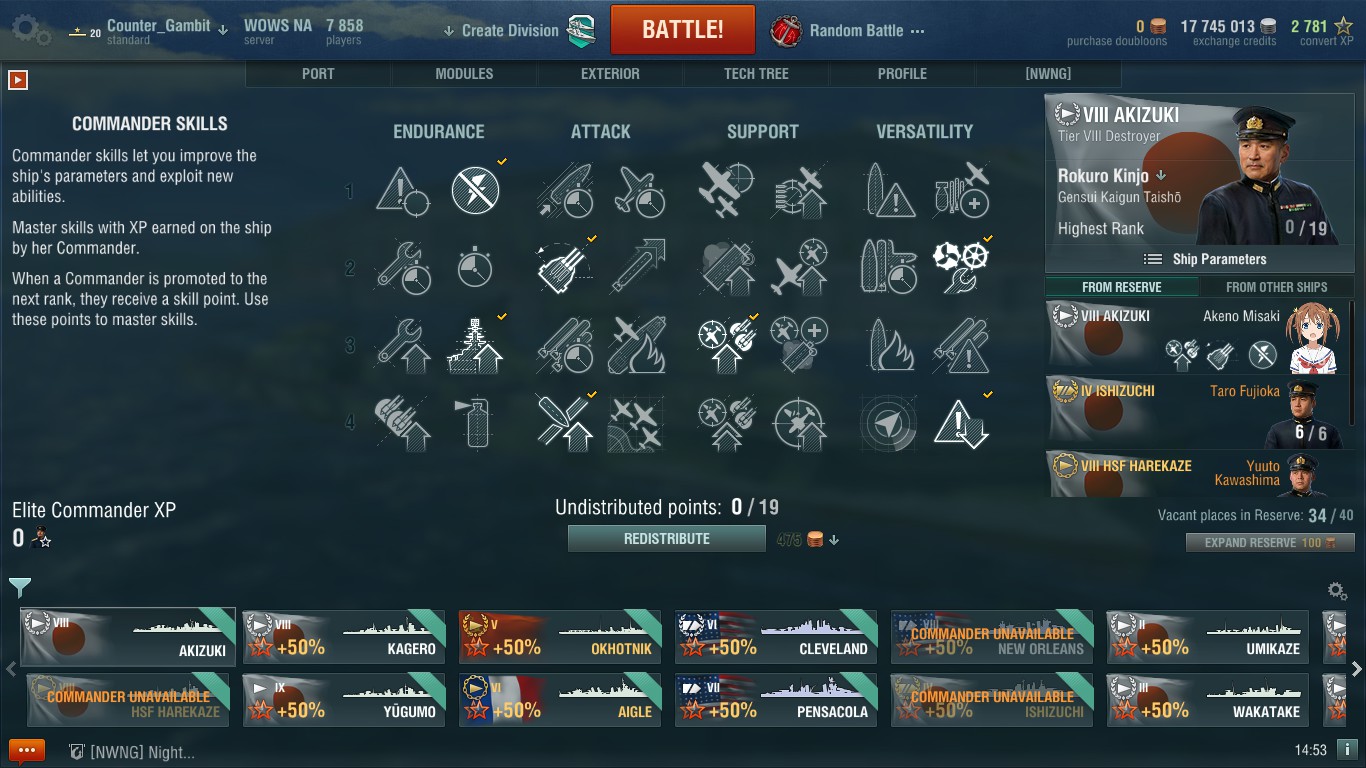Click the Expand Reserve button

pyautogui.click(x=1270, y=543)
